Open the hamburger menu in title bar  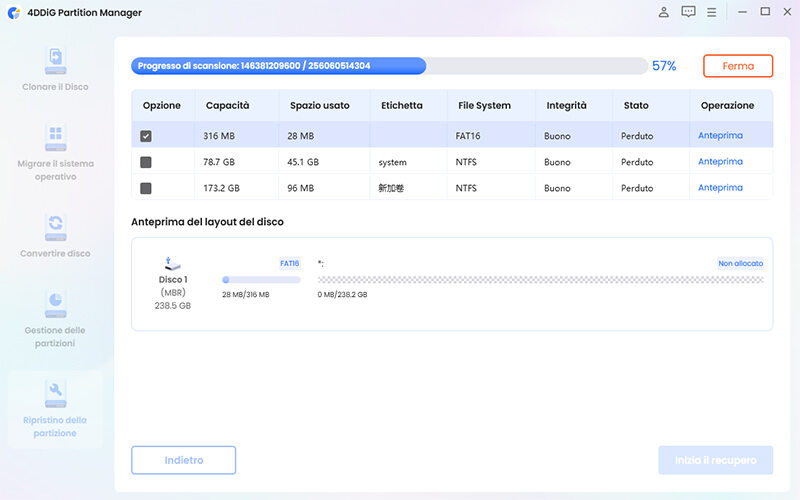click(712, 12)
